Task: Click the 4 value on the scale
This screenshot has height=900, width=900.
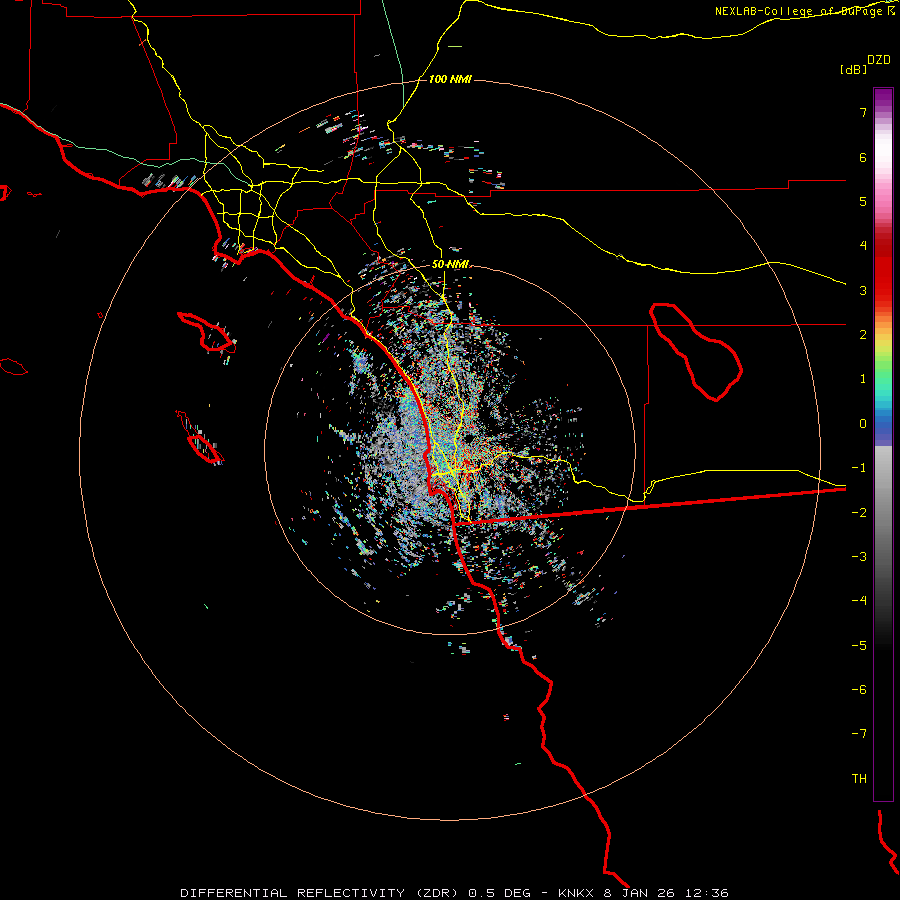Action: pos(863,246)
